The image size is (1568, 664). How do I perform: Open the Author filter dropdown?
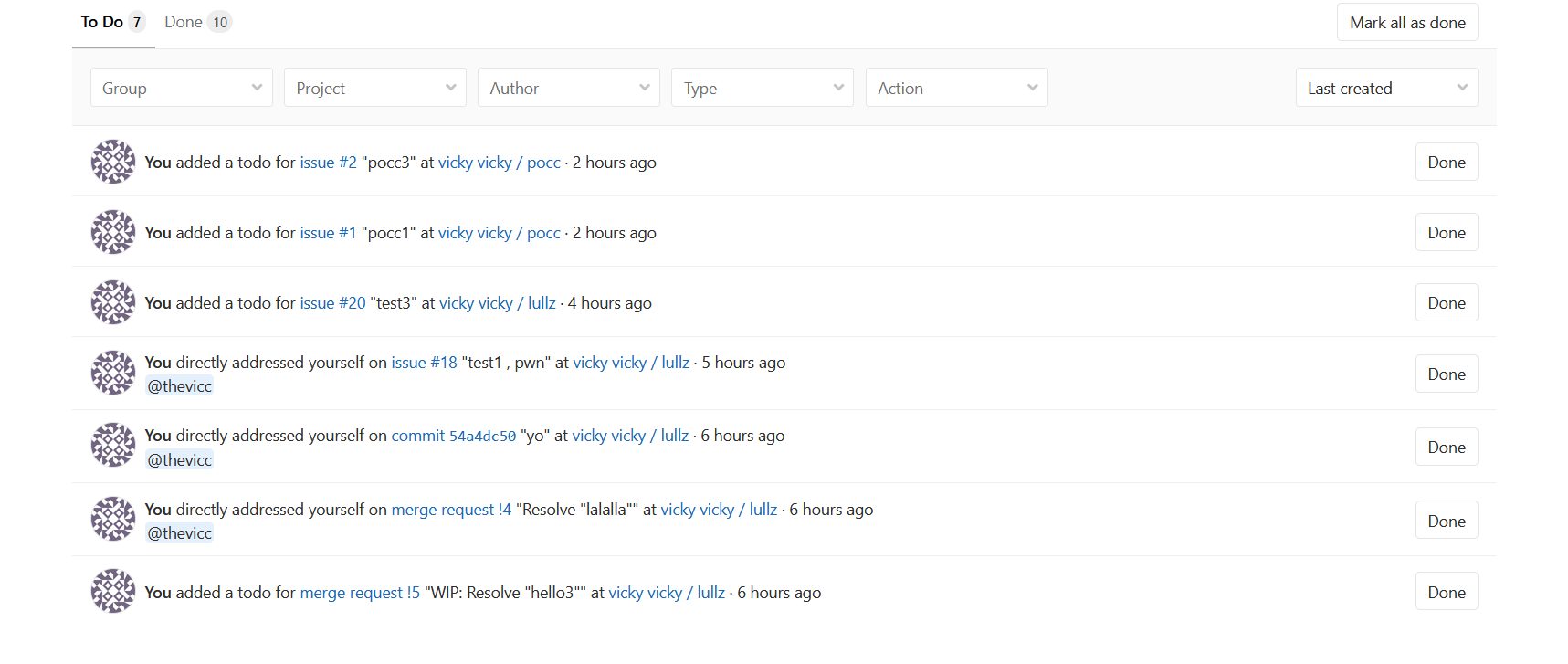(x=568, y=88)
